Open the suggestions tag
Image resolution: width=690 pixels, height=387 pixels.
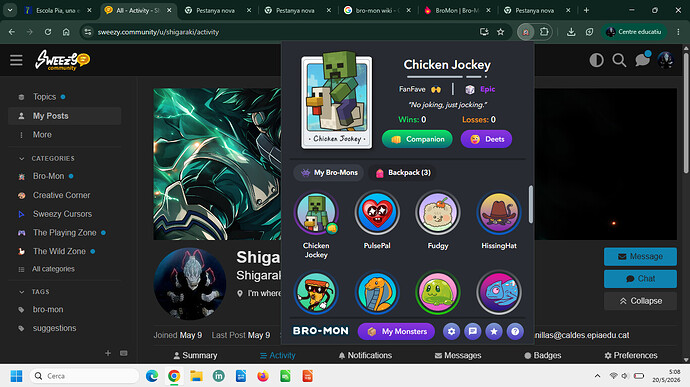pyautogui.click(x=54, y=328)
